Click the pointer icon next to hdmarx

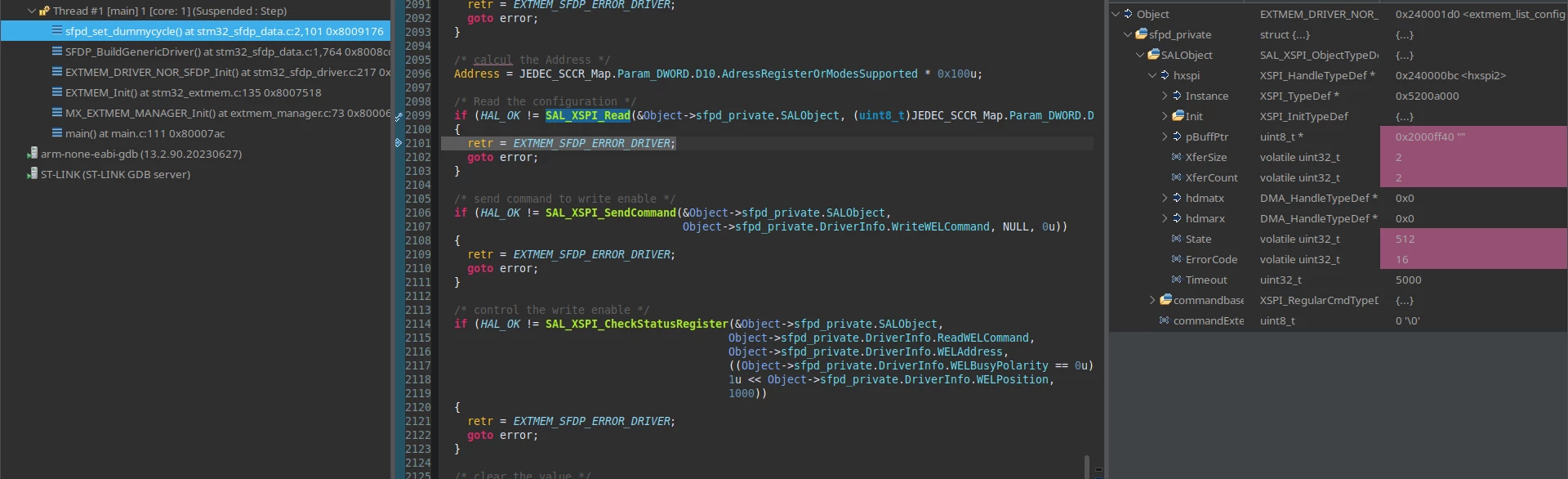(1178, 217)
